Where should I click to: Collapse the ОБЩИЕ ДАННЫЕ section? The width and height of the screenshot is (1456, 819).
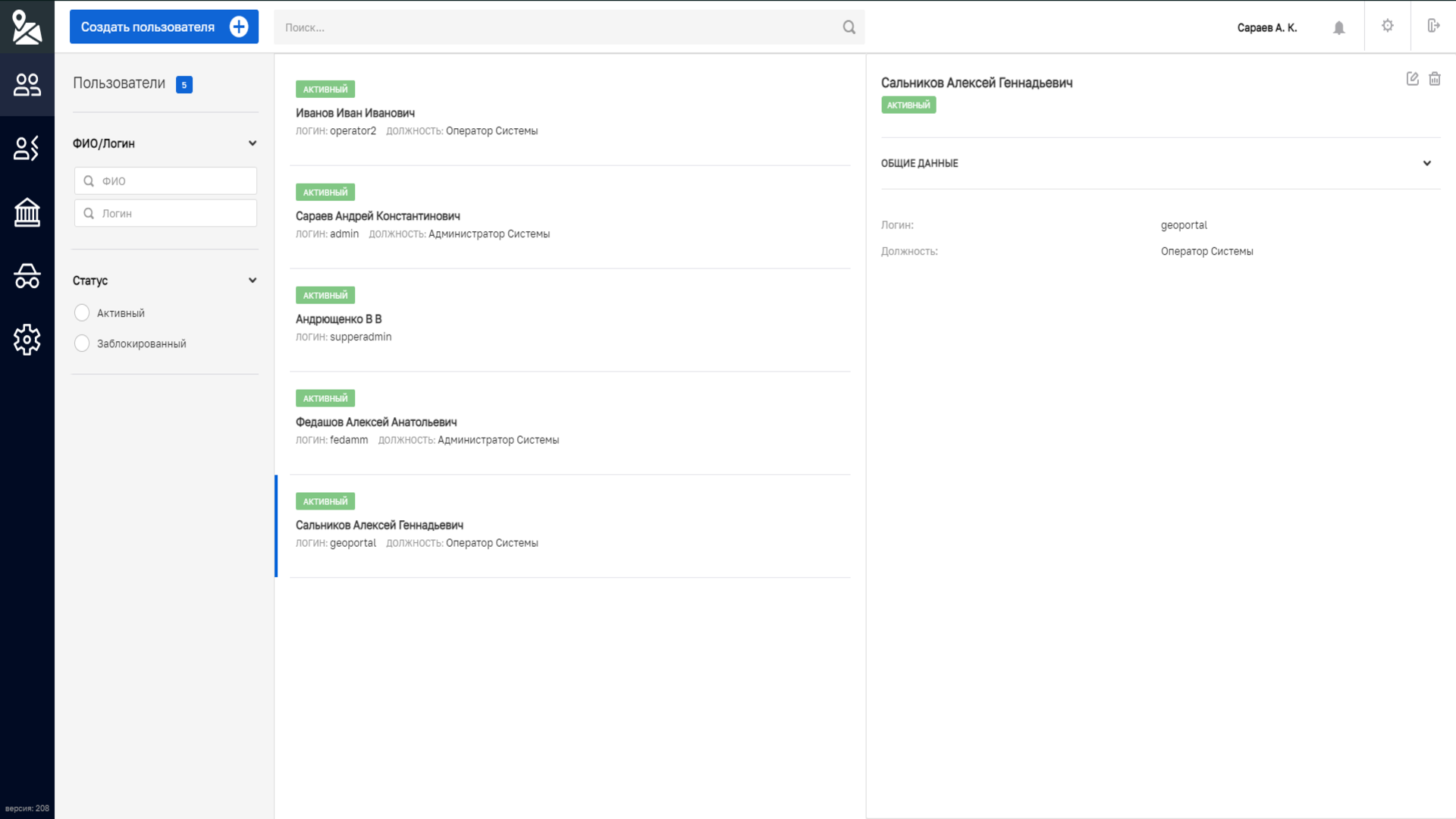click(1426, 163)
